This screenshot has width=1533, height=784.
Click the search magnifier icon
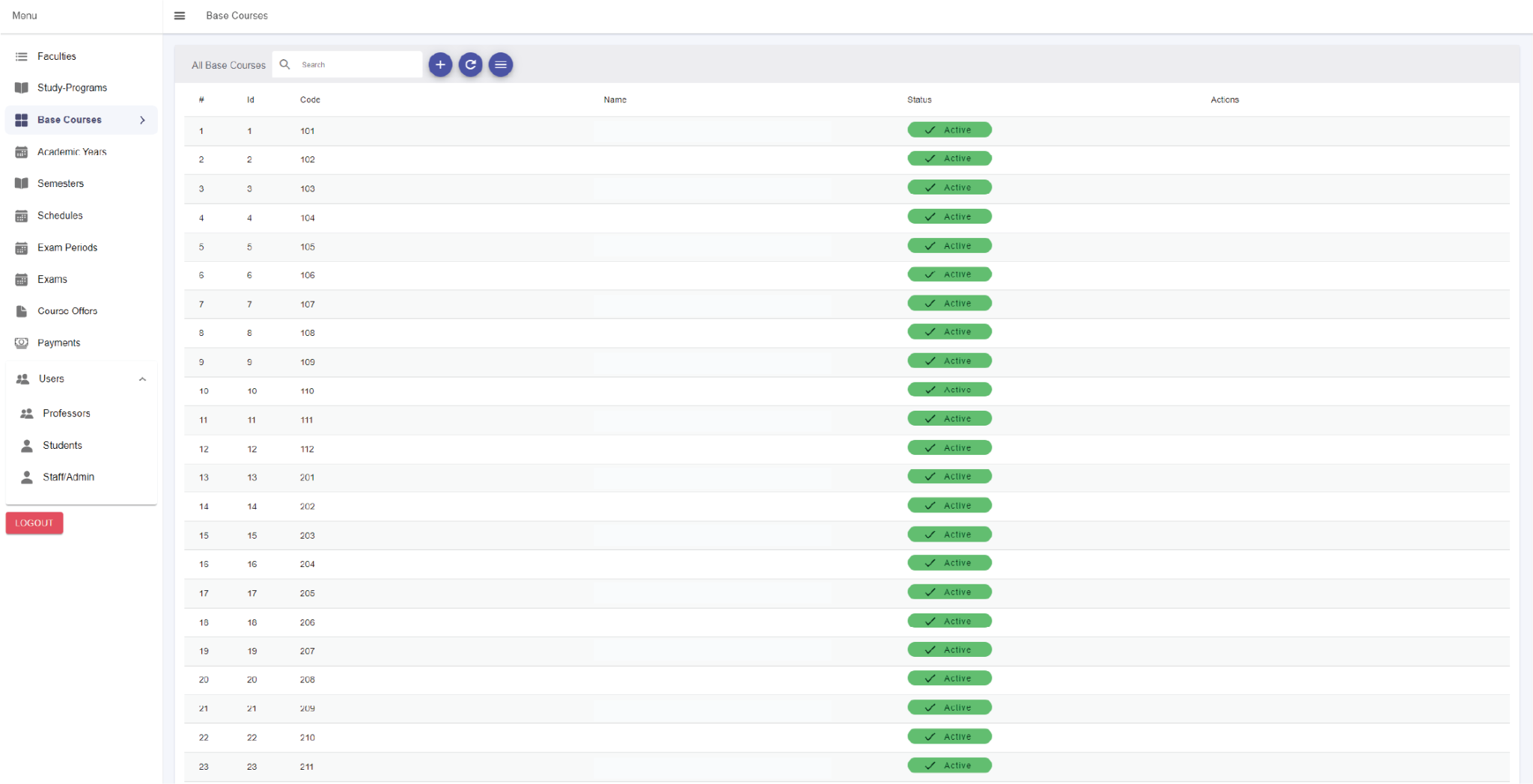coord(285,65)
